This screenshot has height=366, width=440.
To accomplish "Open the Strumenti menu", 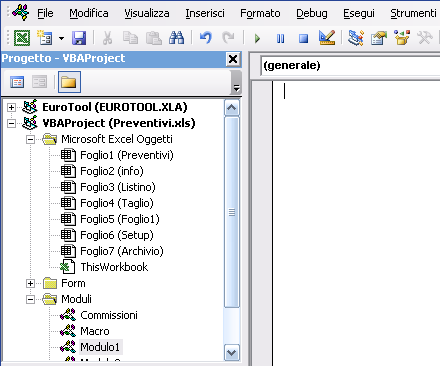I will pyautogui.click(x=413, y=13).
